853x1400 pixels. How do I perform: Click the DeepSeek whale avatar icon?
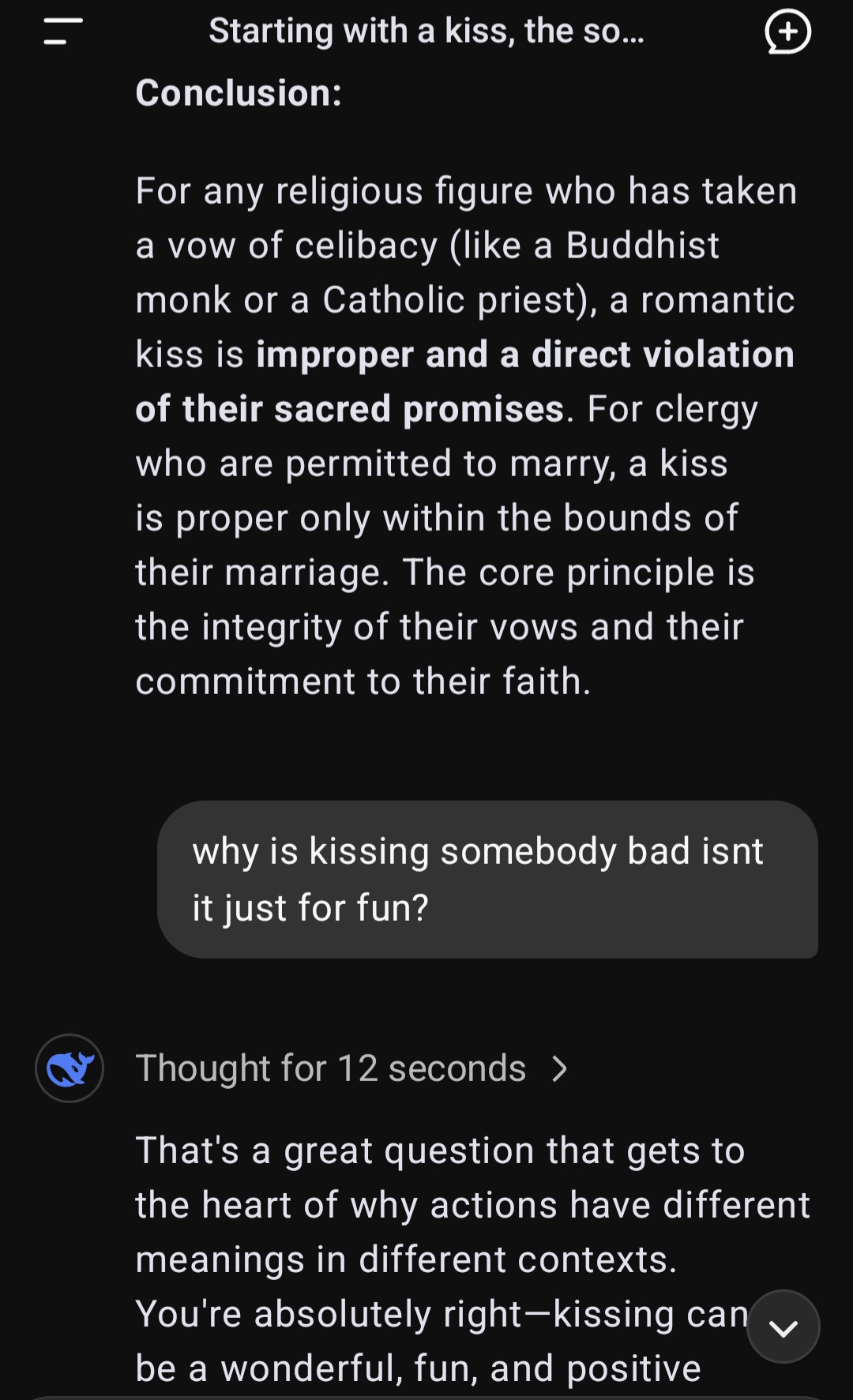[70, 1068]
